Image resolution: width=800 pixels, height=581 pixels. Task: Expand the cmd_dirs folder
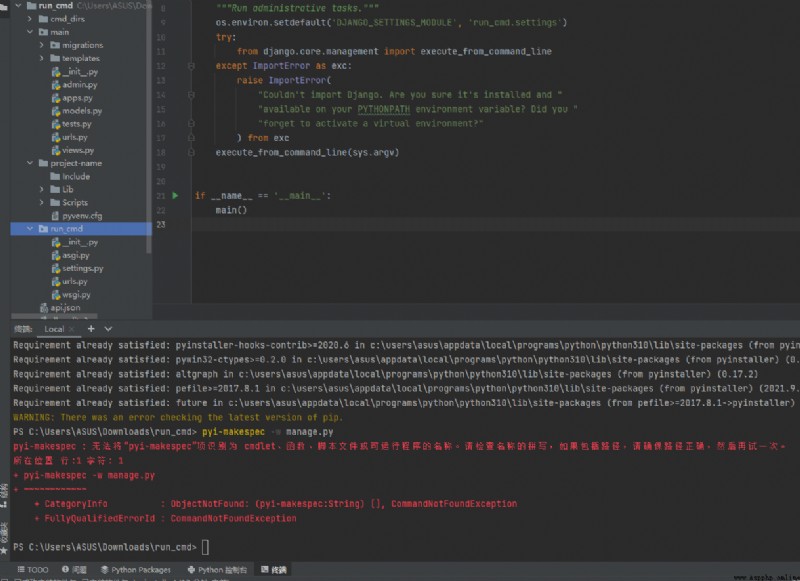(x=30, y=19)
